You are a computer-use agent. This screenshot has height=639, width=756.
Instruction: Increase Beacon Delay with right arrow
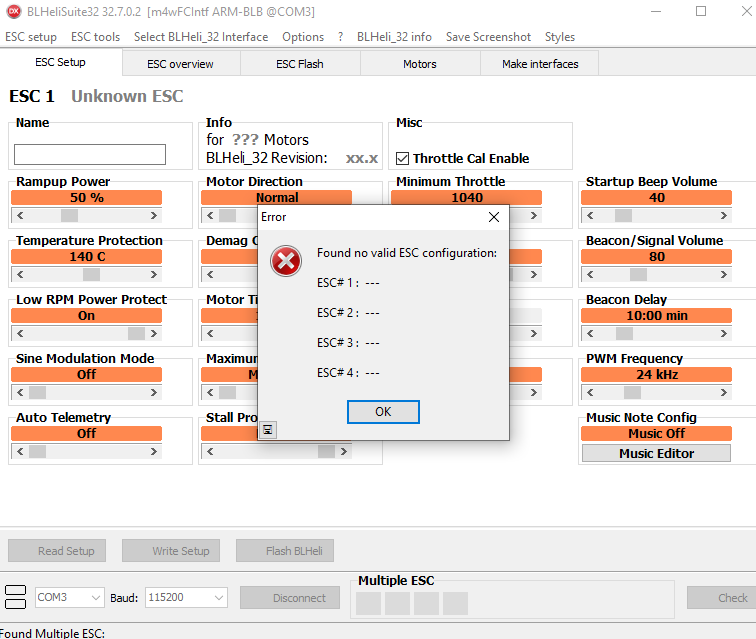(724, 333)
